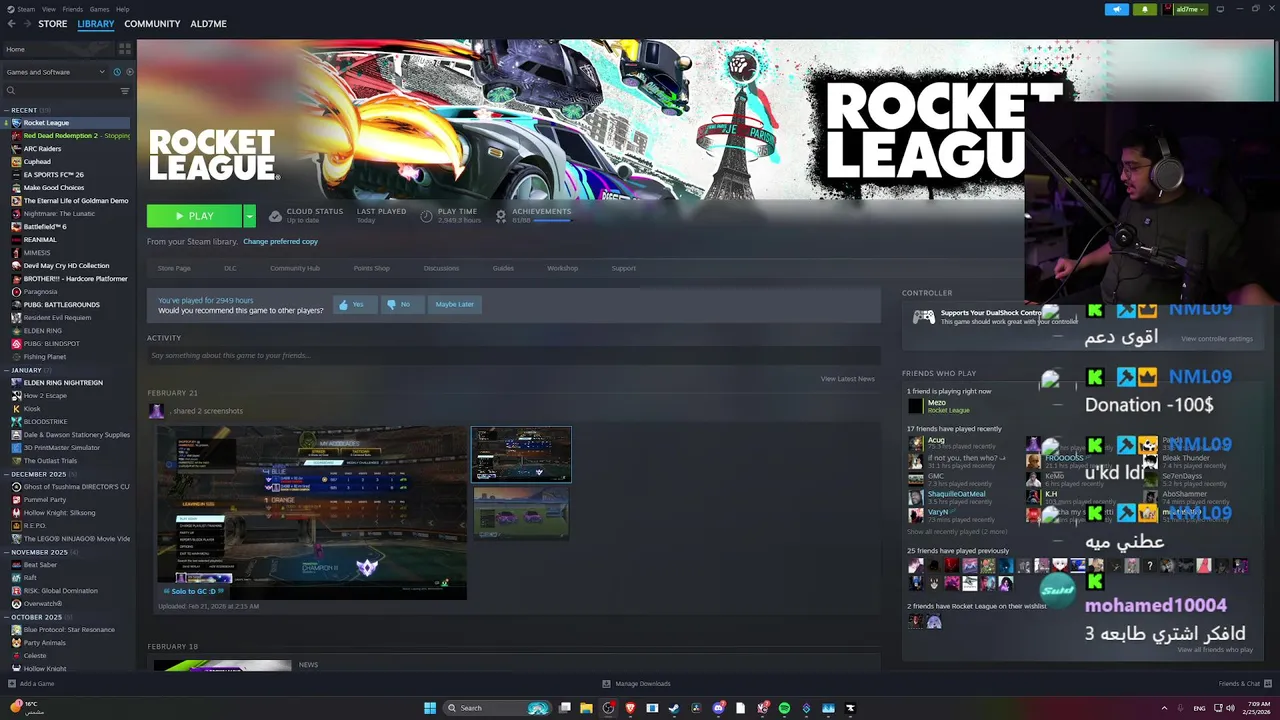Open the Steam menu
Image resolution: width=1280 pixels, height=720 pixels.
tap(24, 9)
